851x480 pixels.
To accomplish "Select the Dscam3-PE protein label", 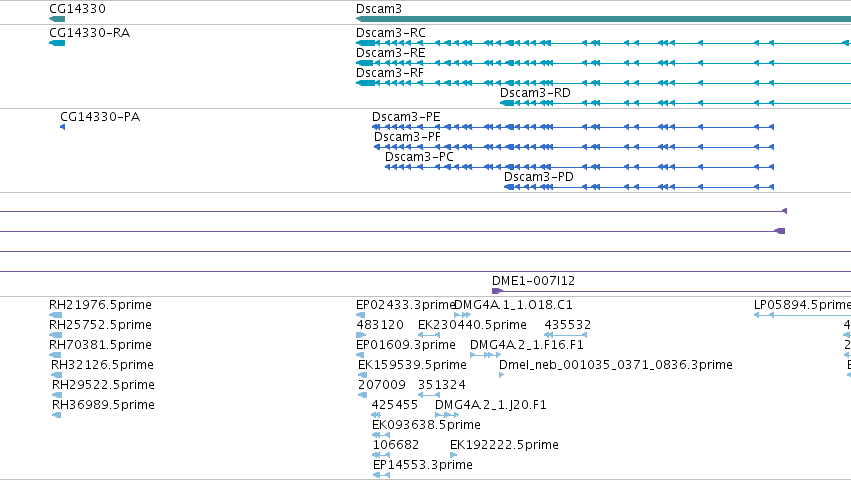I will pyautogui.click(x=406, y=117).
